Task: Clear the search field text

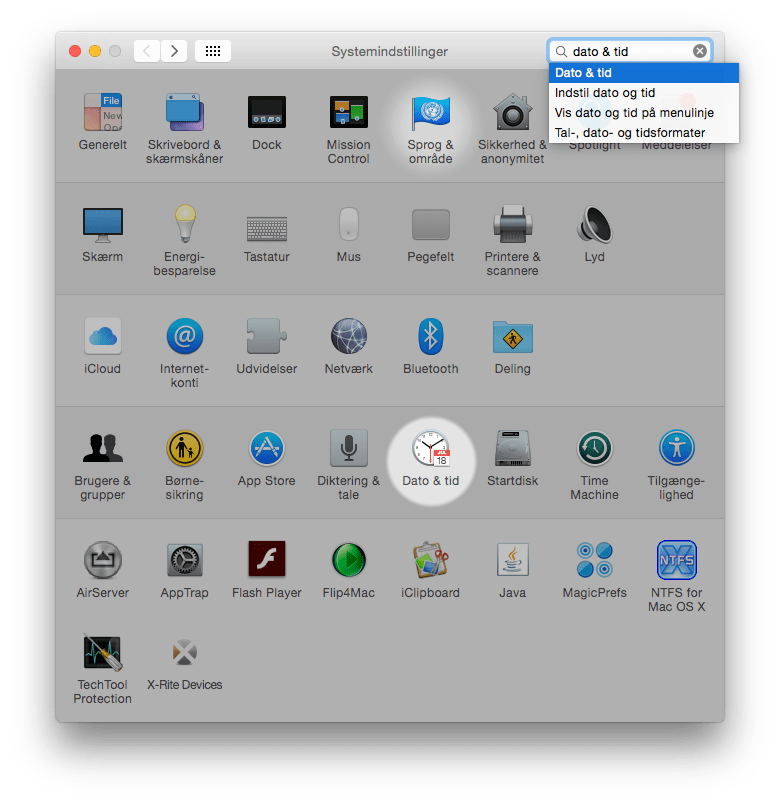Action: coord(700,51)
